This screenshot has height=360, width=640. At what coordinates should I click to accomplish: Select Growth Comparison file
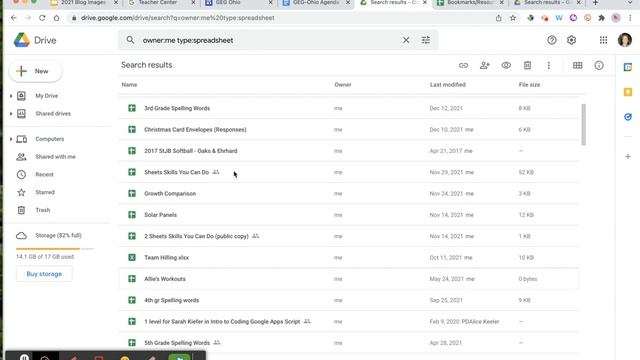pos(349,193)
